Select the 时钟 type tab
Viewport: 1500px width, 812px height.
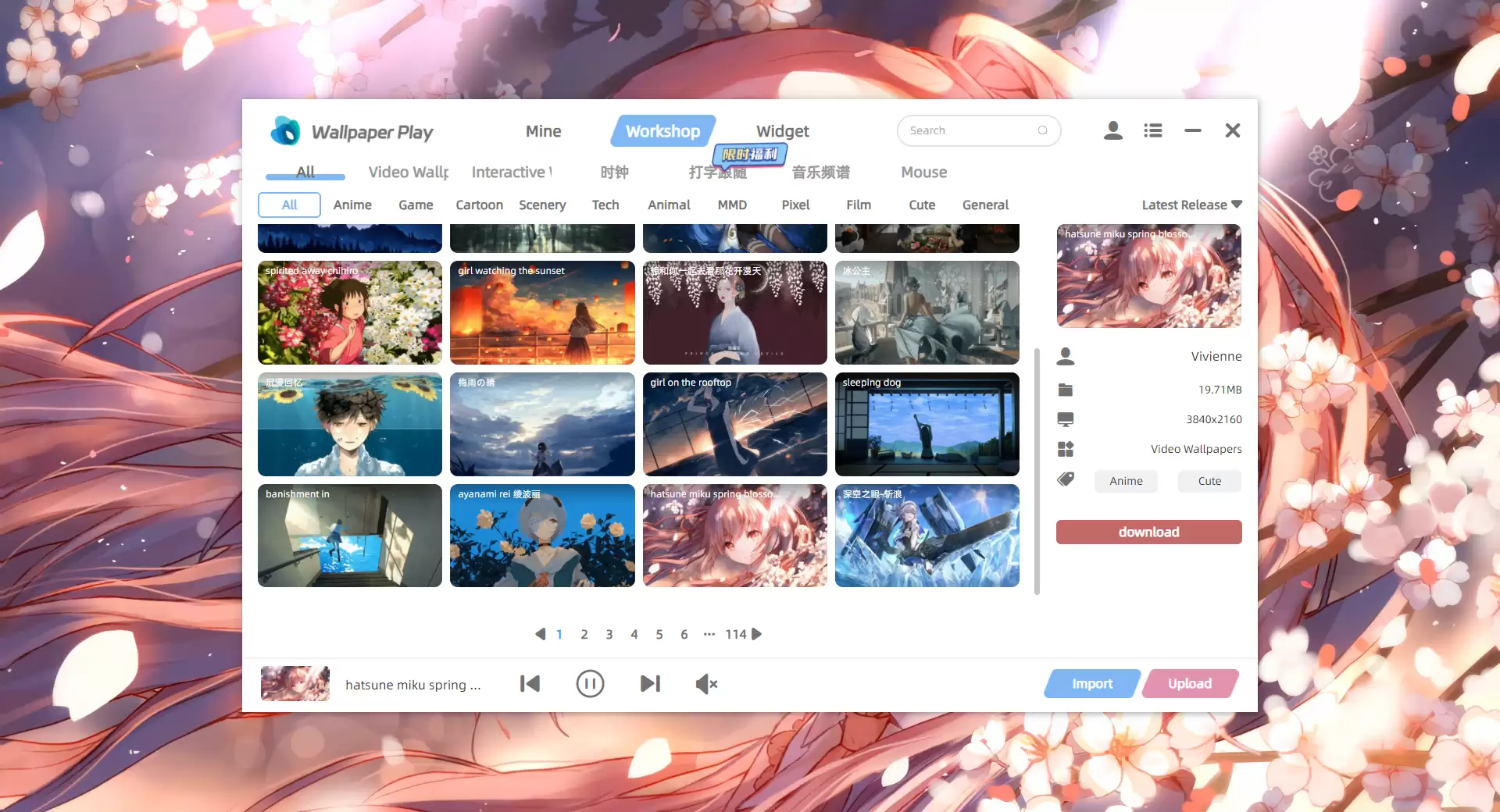[614, 172]
